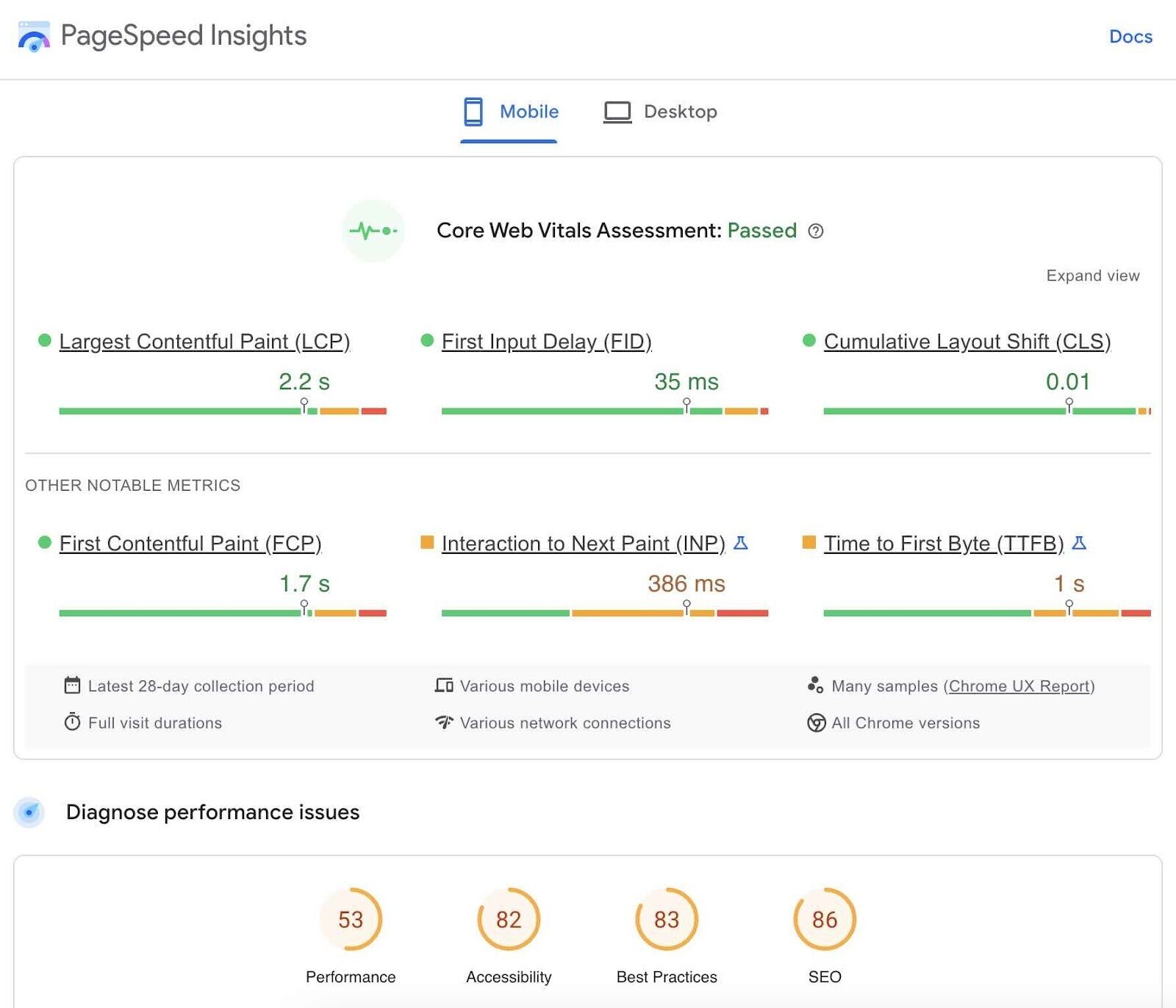Click the experimental flask icon beside TTFB
Screen dimensions: 1176x1008
coord(1078,544)
